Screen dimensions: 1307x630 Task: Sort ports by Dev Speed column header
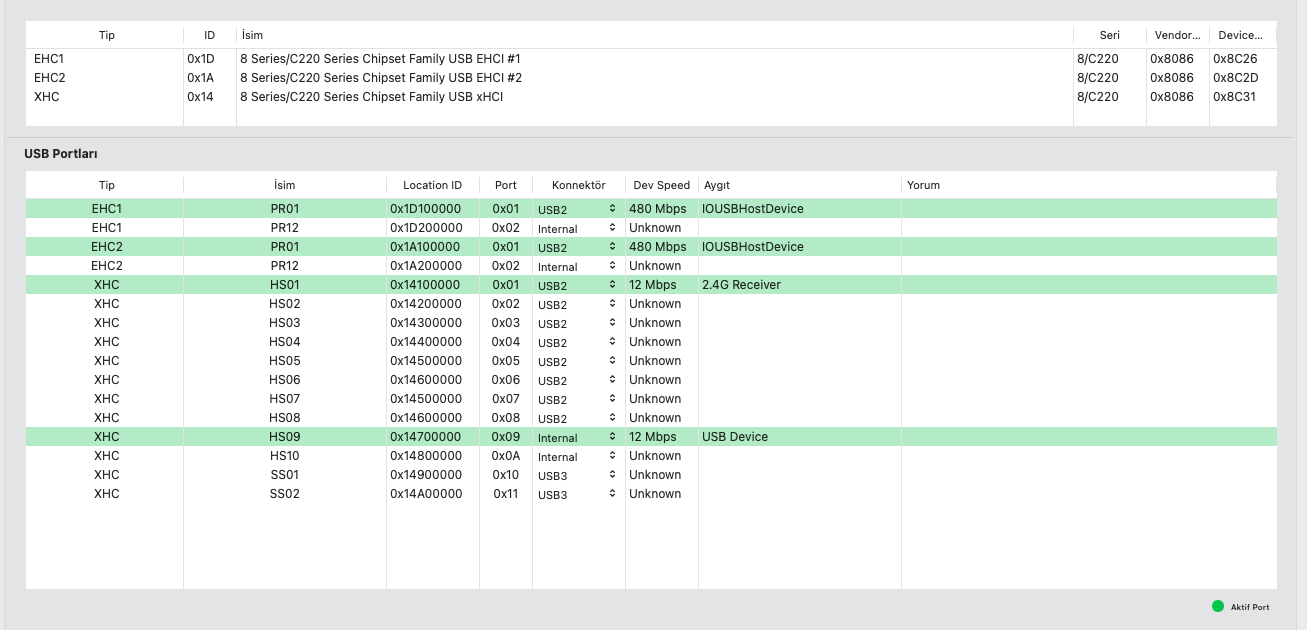pyautogui.click(x=661, y=185)
